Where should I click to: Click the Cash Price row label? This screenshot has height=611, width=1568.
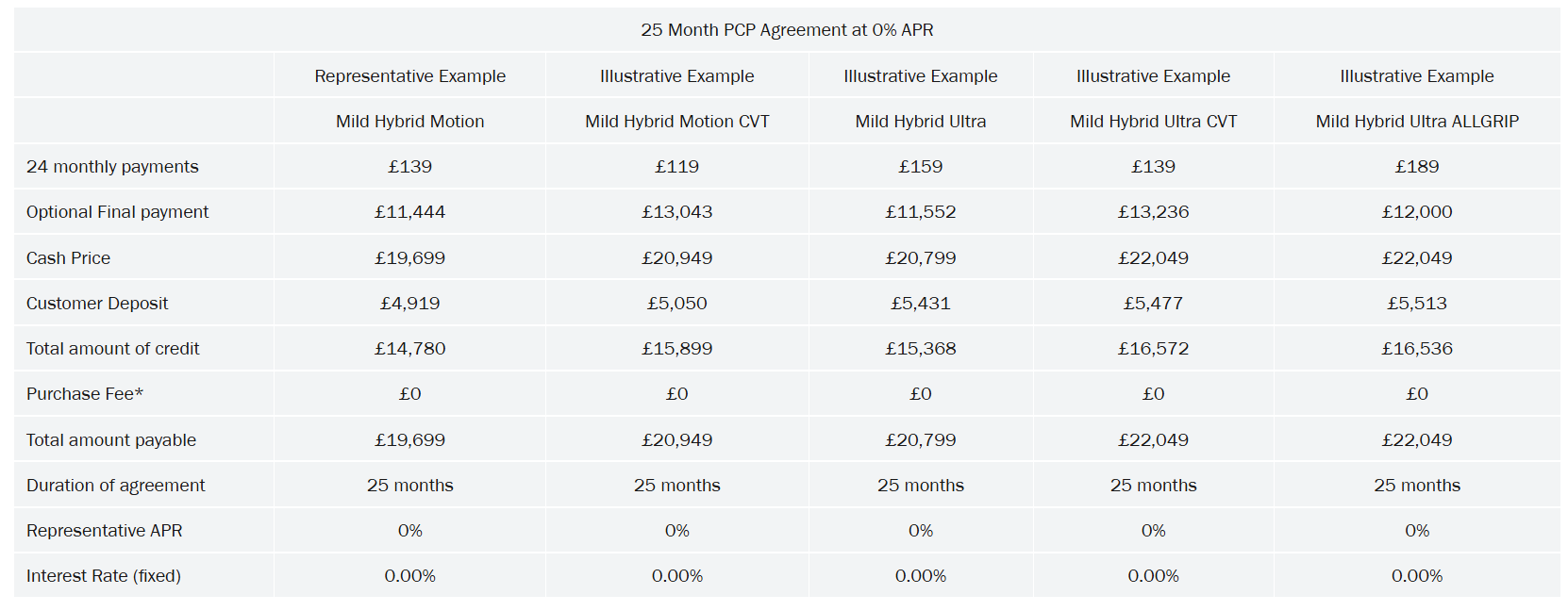click(x=68, y=258)
